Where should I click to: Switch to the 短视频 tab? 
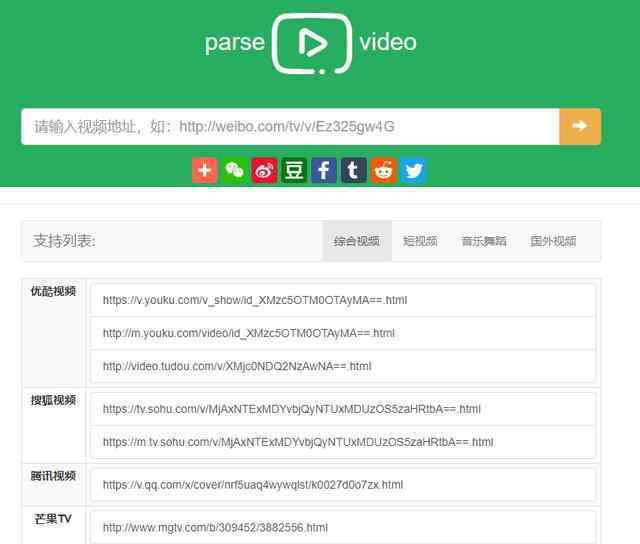pyautogui.click(x=420, y=241)
